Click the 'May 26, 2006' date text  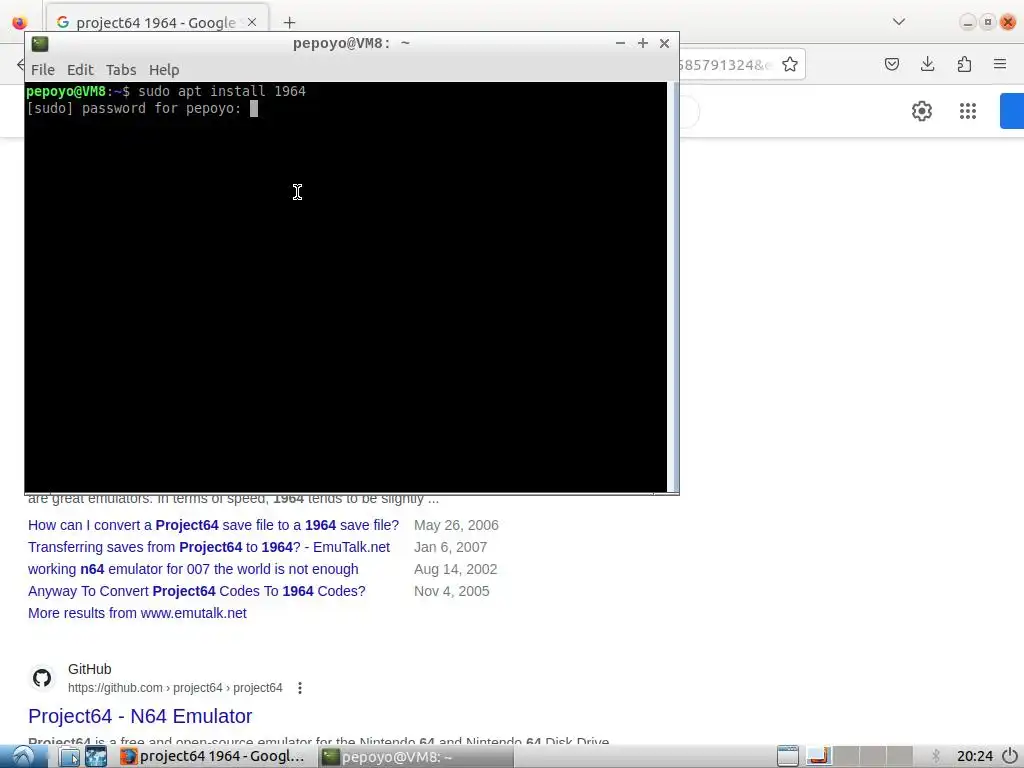tap(456, 525)
